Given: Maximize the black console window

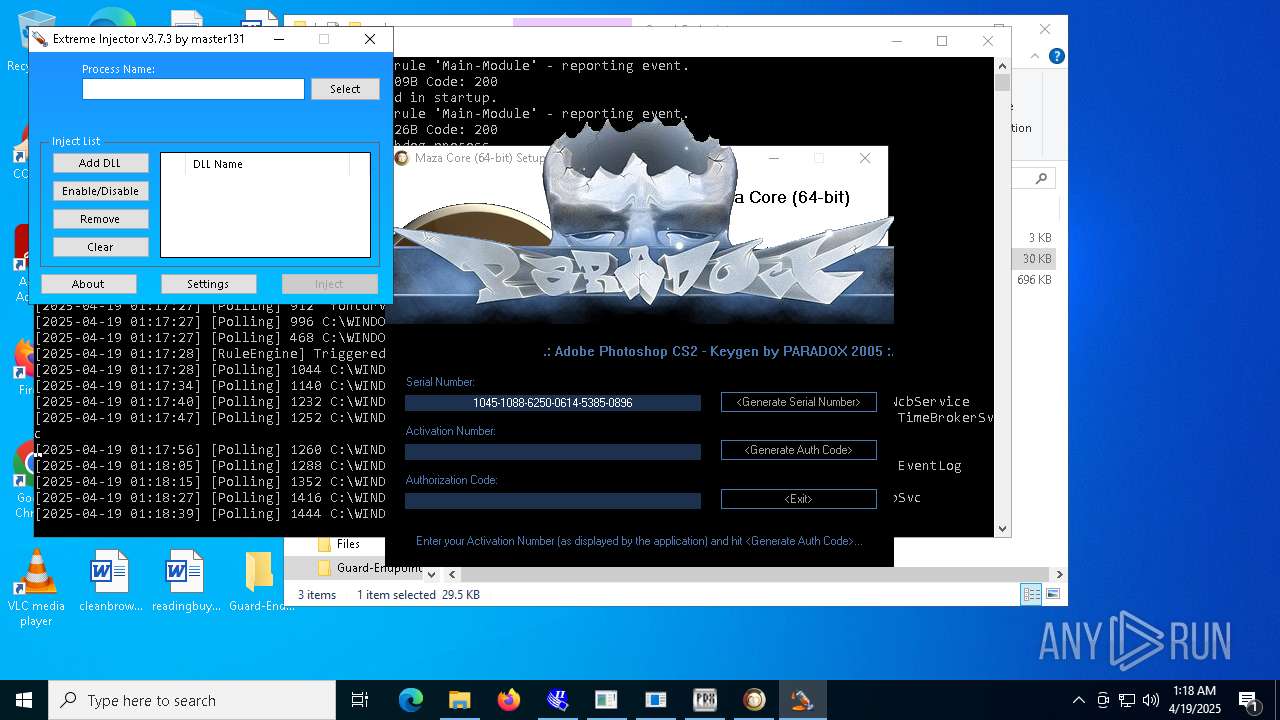Looking at the screenshot, I should 942,41.
